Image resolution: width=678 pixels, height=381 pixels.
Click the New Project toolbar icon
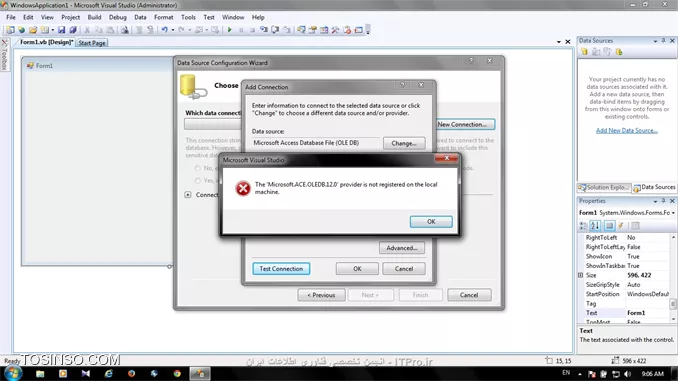point(10,30)
